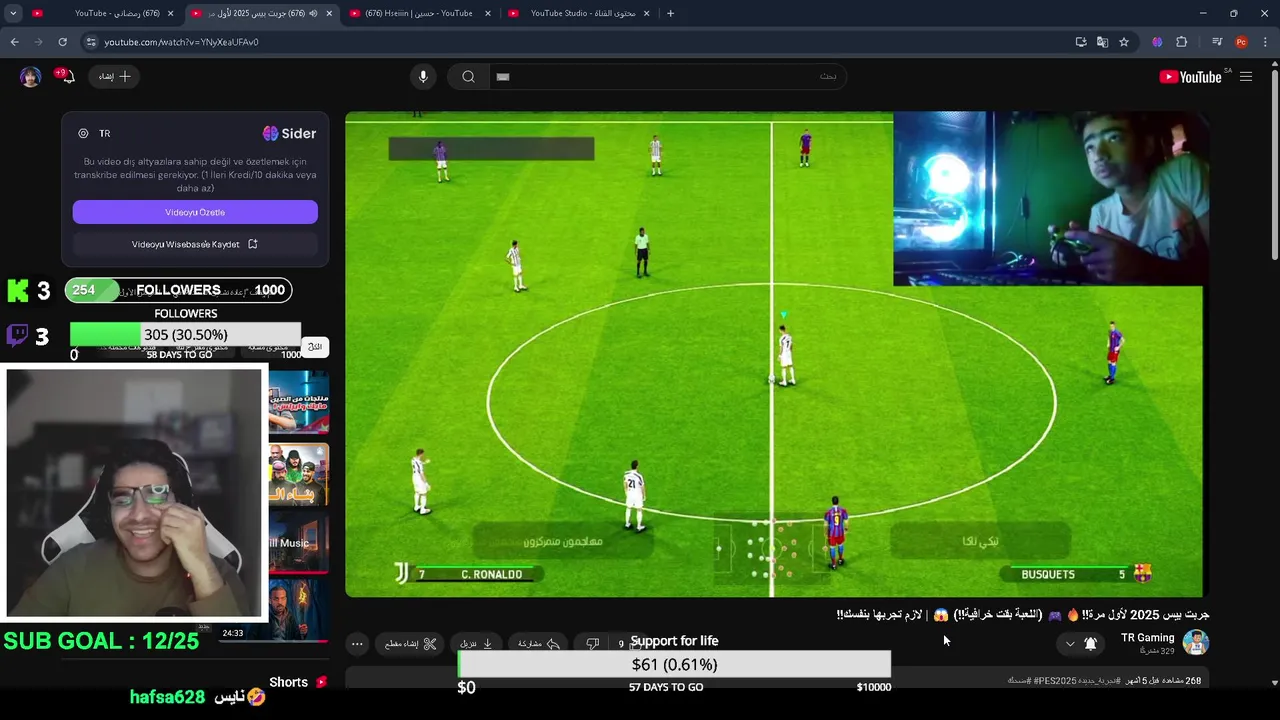Open the purple Sider extension icon in toolbar
The image size is (1280, 720).
point(1157,42)
